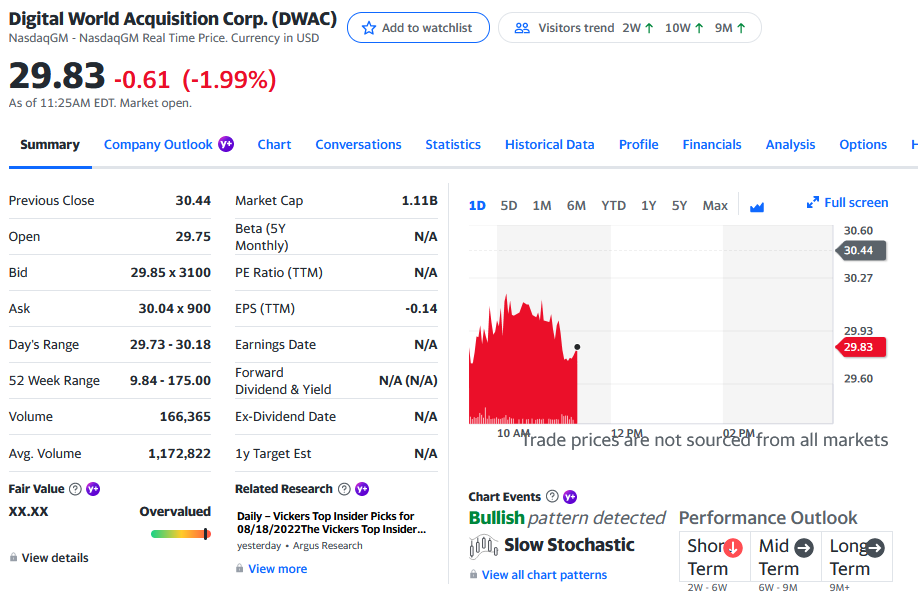The width and height of the screenshot is (918, 593).
Task: Go to the Statistics tab
Action: coord(453,145)
